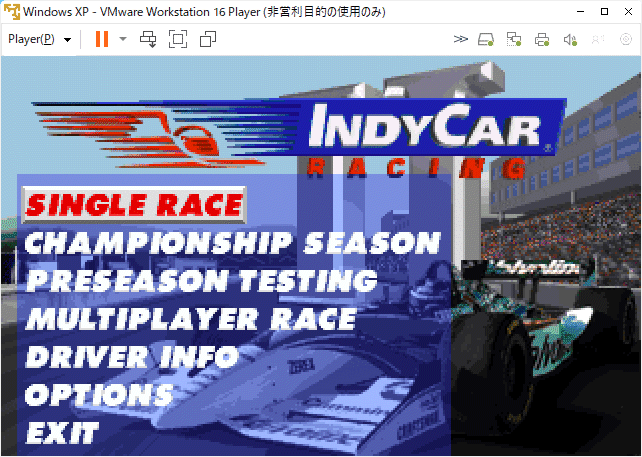Click the greyed-out USB device icon

coord(598,39)
